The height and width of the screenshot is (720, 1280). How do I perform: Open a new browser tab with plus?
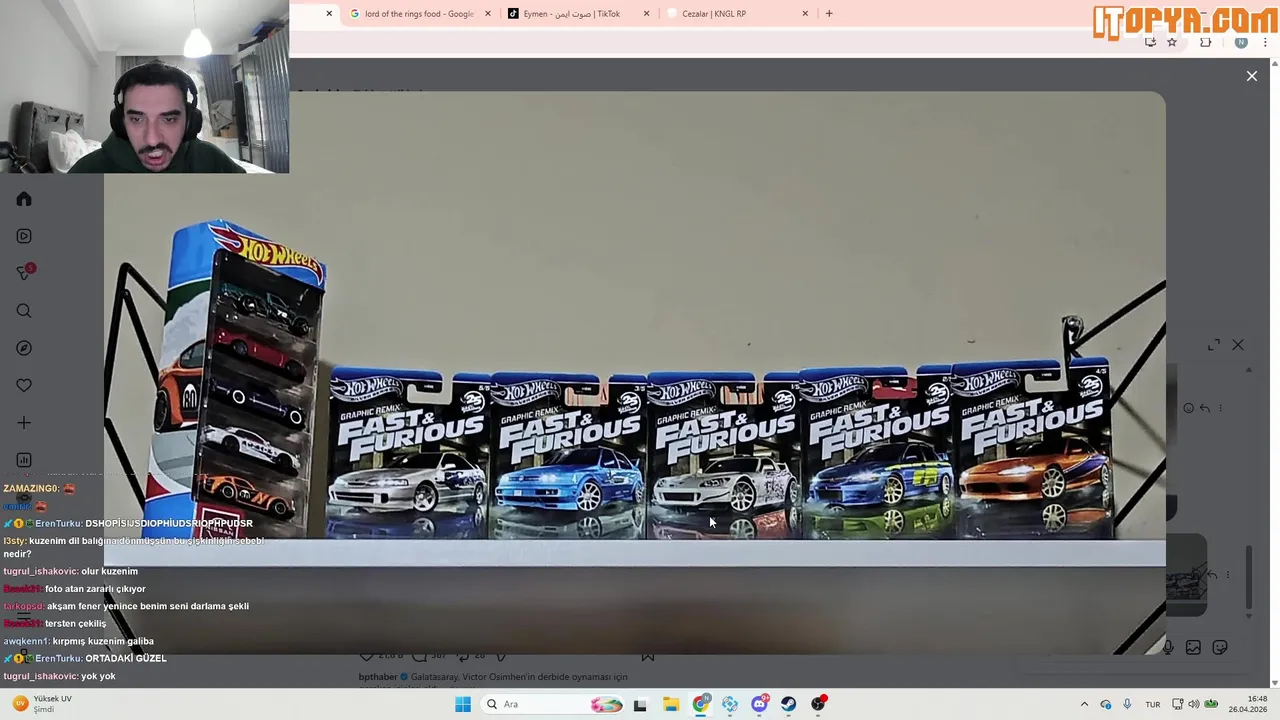[x=828, y=14]
